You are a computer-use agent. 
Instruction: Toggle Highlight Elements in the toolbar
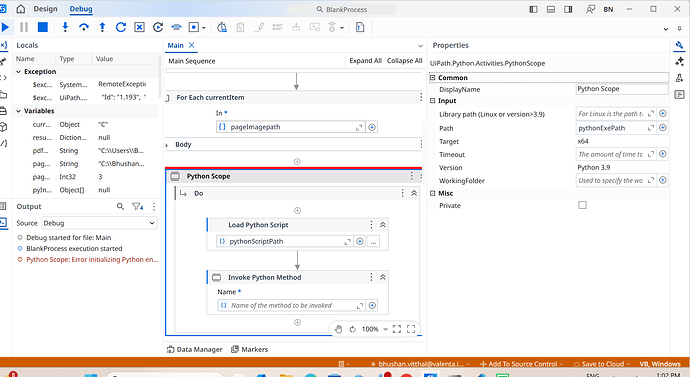point(259,27)
